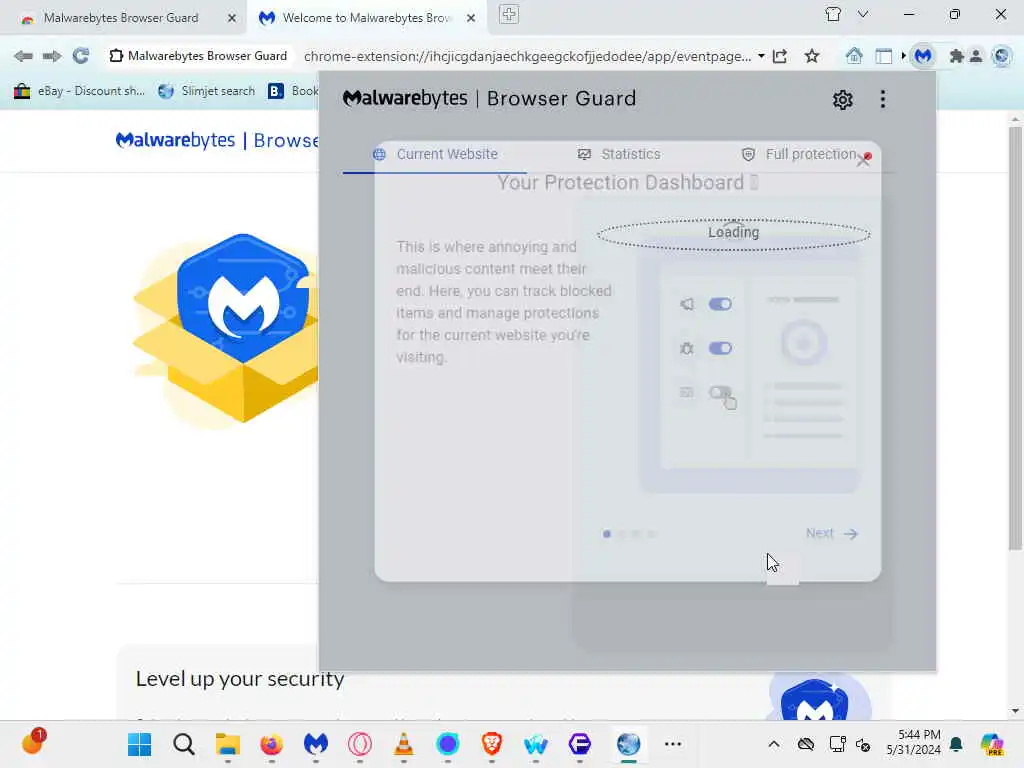Go to home page icon
The image size is (1024, 768).
coord(854,56)
